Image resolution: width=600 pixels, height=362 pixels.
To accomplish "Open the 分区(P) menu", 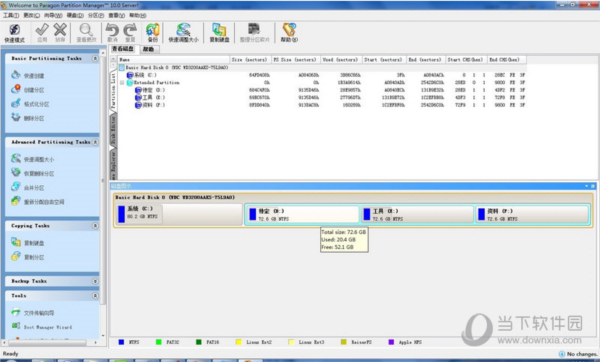I will (x=96, y=15).
